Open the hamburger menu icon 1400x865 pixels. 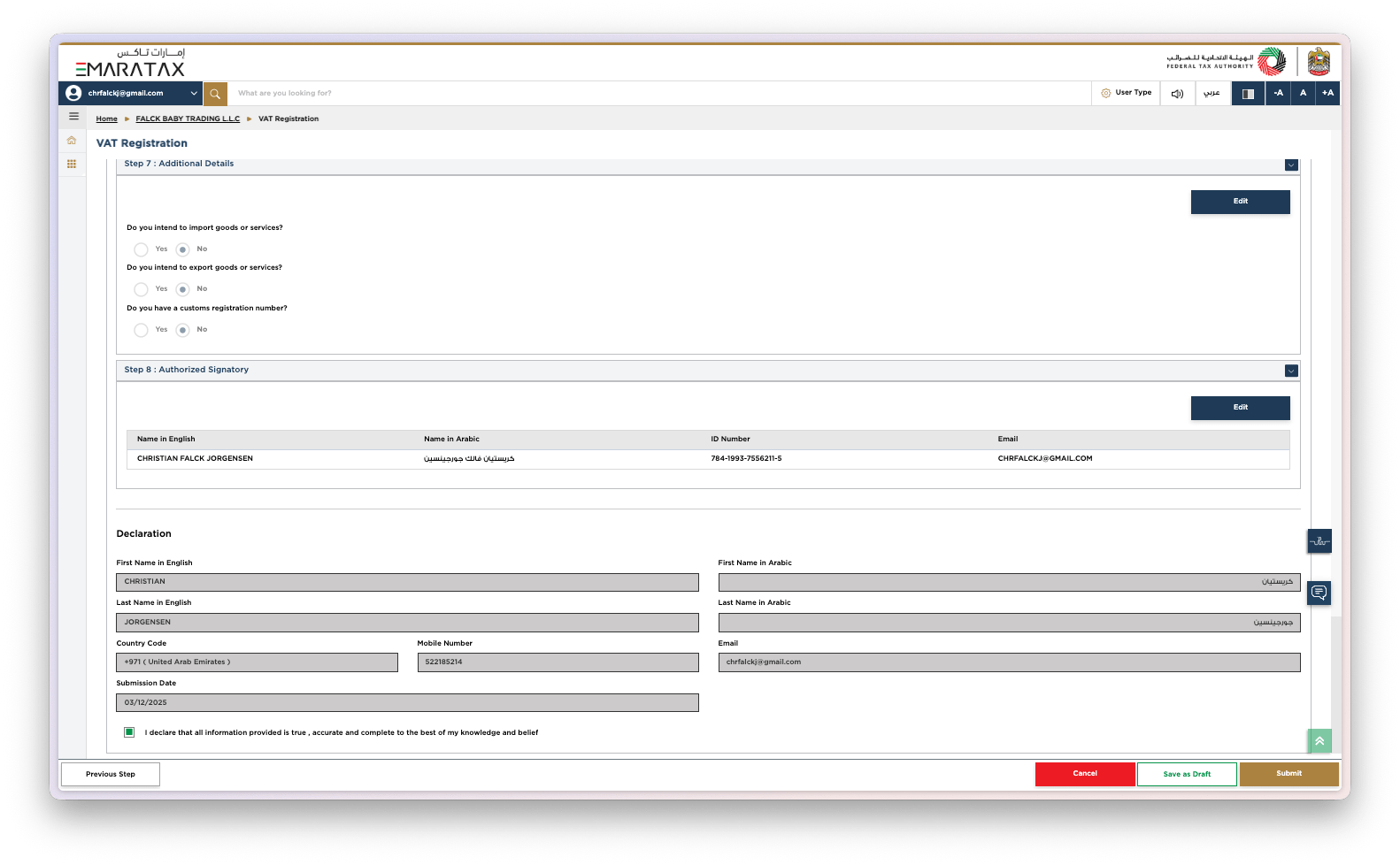coord(73,117)
